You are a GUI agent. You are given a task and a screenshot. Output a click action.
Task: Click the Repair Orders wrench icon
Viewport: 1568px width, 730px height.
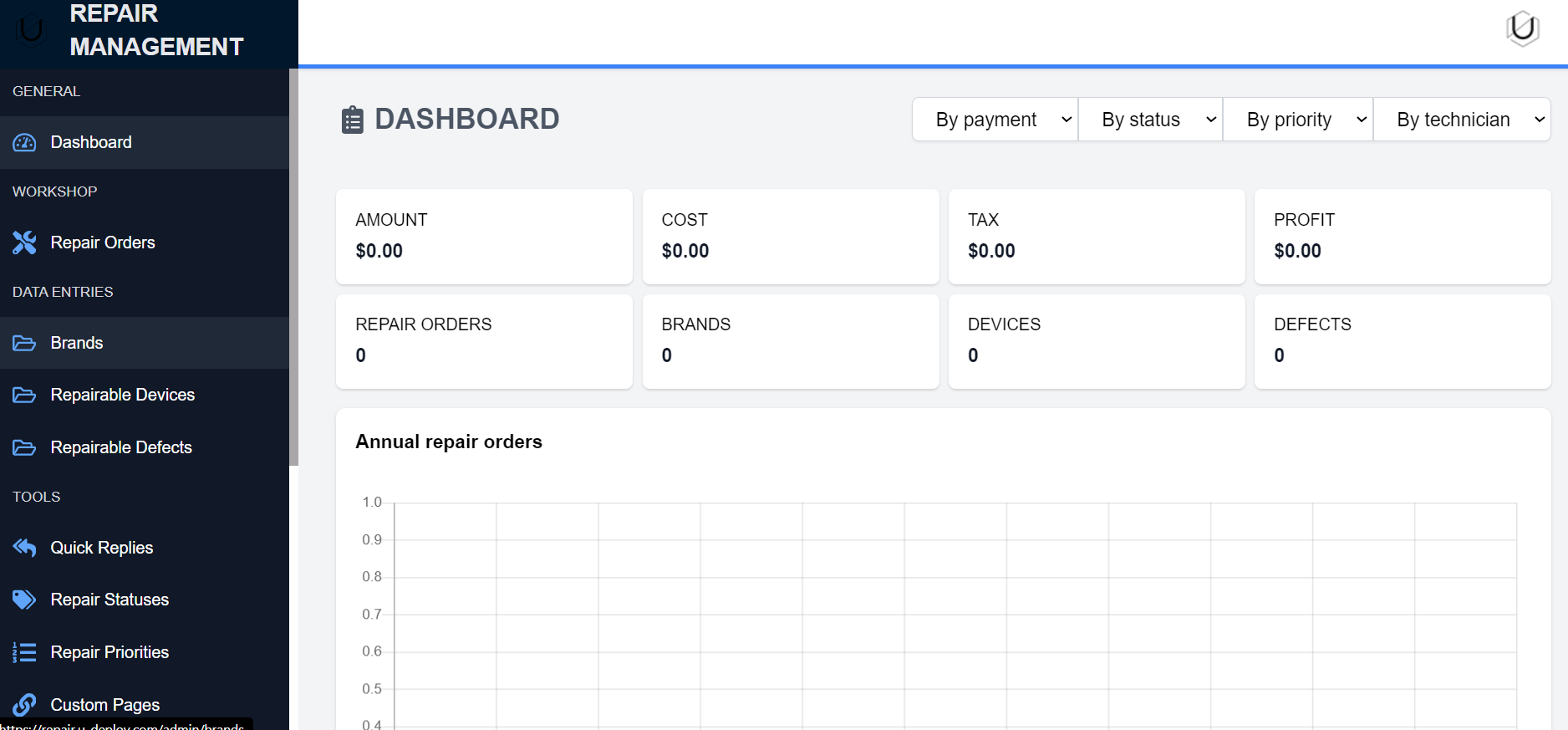(24, 242)
